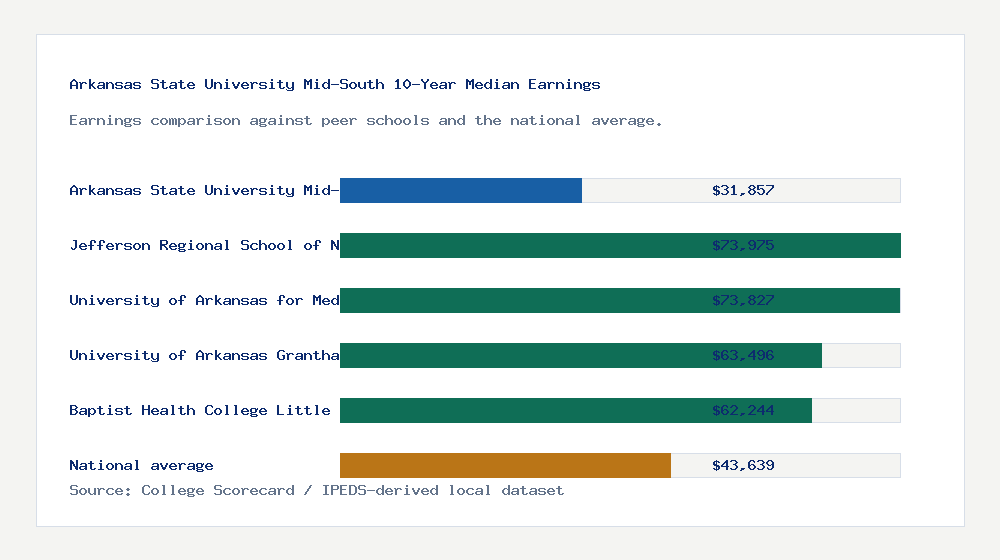The width and height of the screenshot is (1000, 560).
Task: Click the $73,827 value
Action: click(x=743, y=300)
